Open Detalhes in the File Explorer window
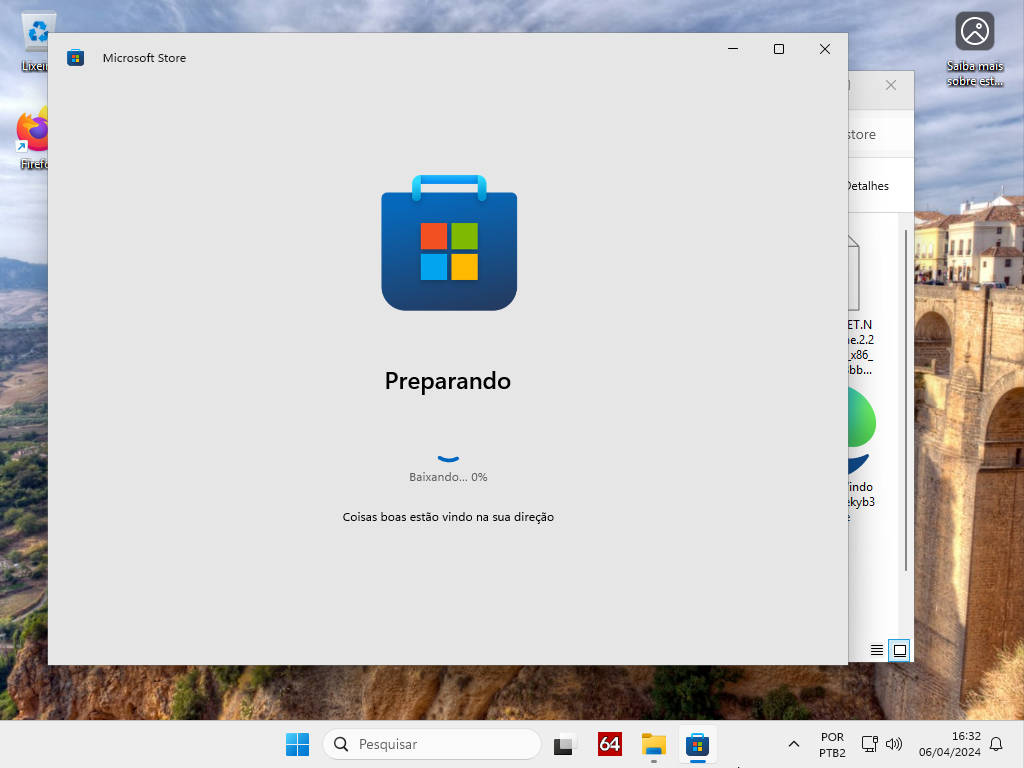This screenshot has width=1024, height=768. [868, 186]
